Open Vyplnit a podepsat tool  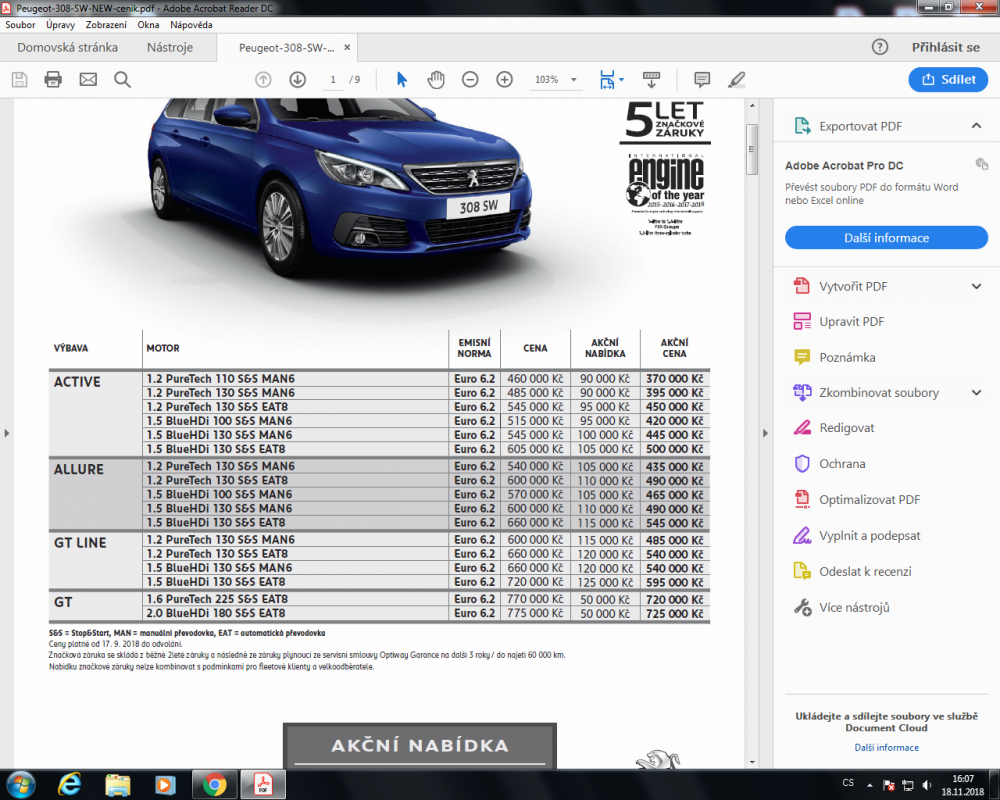857,535
